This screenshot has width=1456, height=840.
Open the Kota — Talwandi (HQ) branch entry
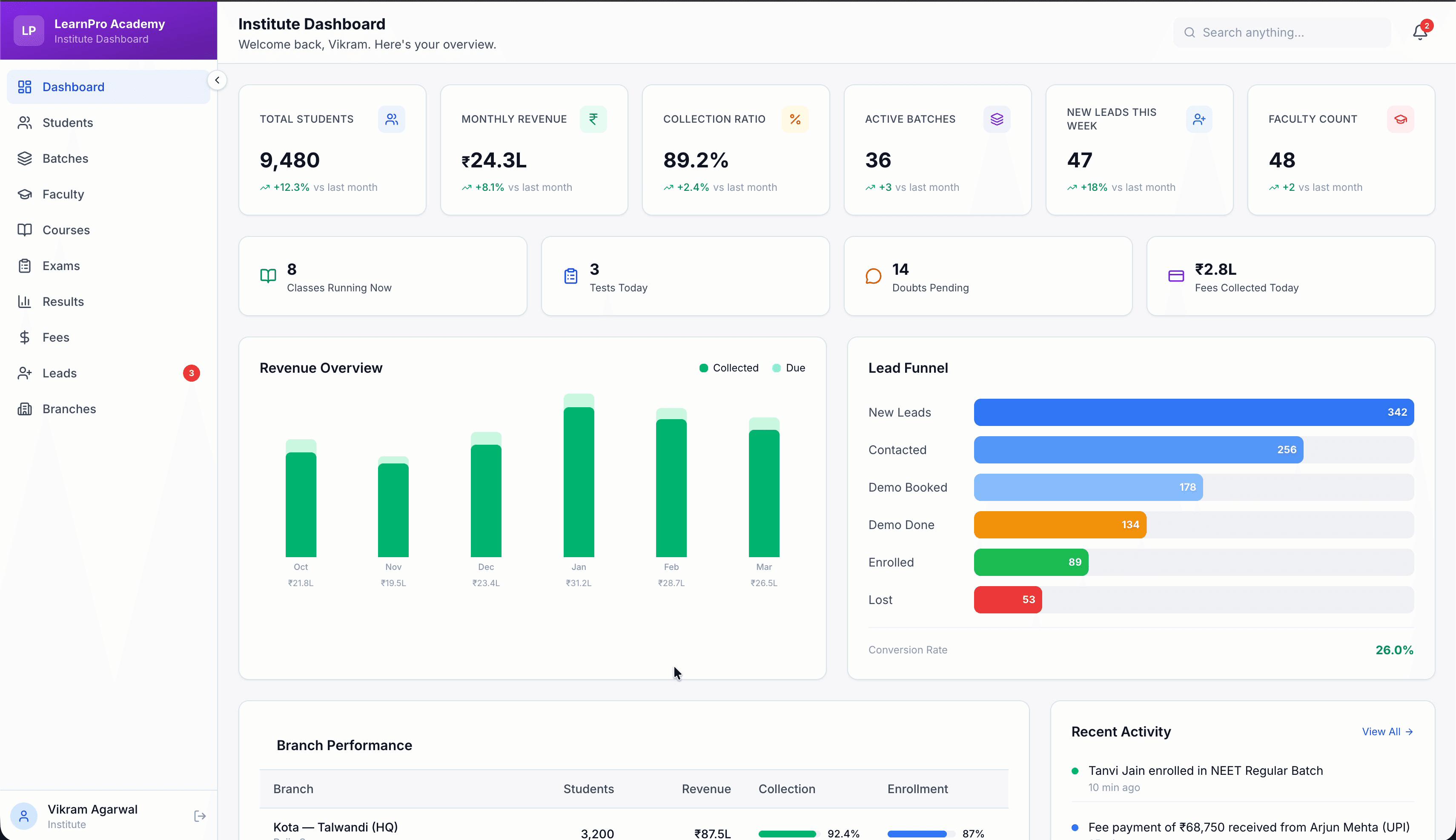pyautogui.click(x=335, y=827)
